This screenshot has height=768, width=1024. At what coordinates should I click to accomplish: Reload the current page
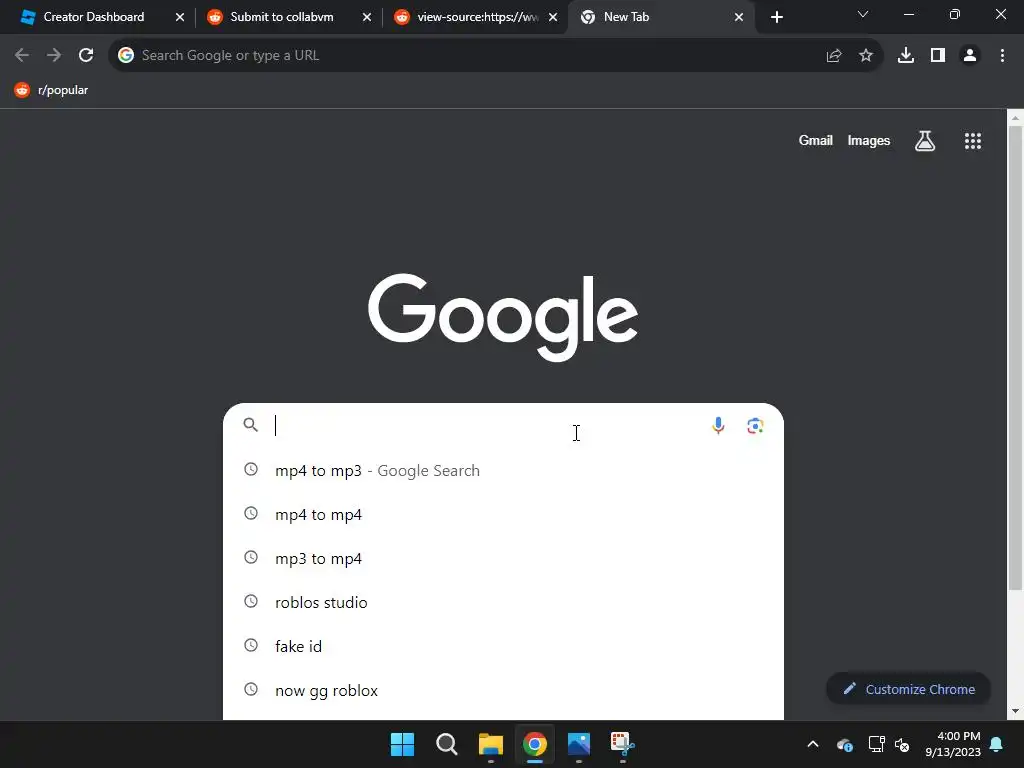tap(86, 56)
